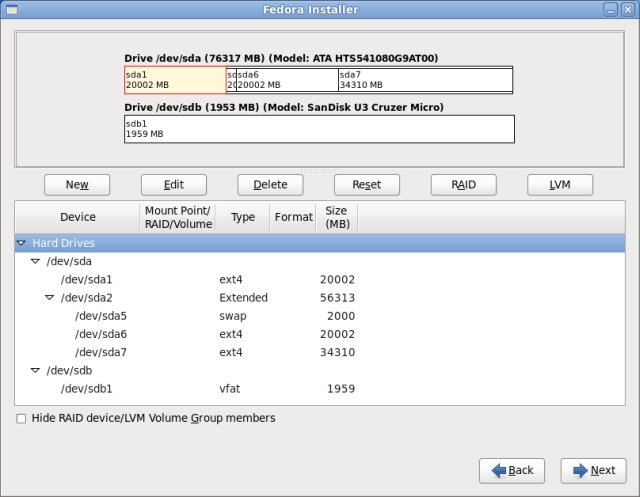Open the LVM configuration button
Viewport: 640px width, 497px height.
click(560, 185)
